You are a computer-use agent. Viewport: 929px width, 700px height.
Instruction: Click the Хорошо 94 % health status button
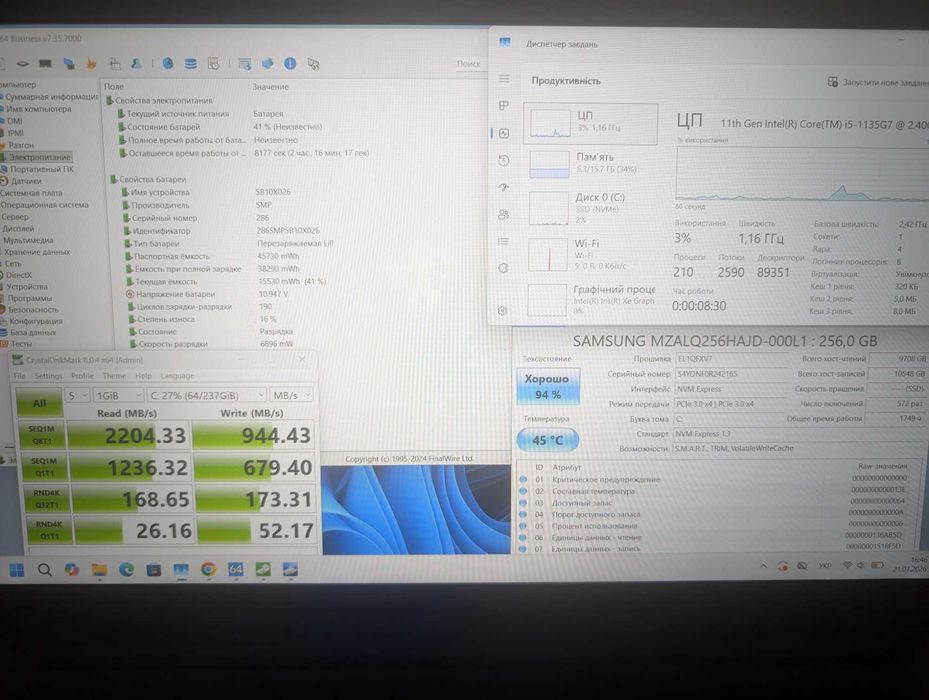547,386
